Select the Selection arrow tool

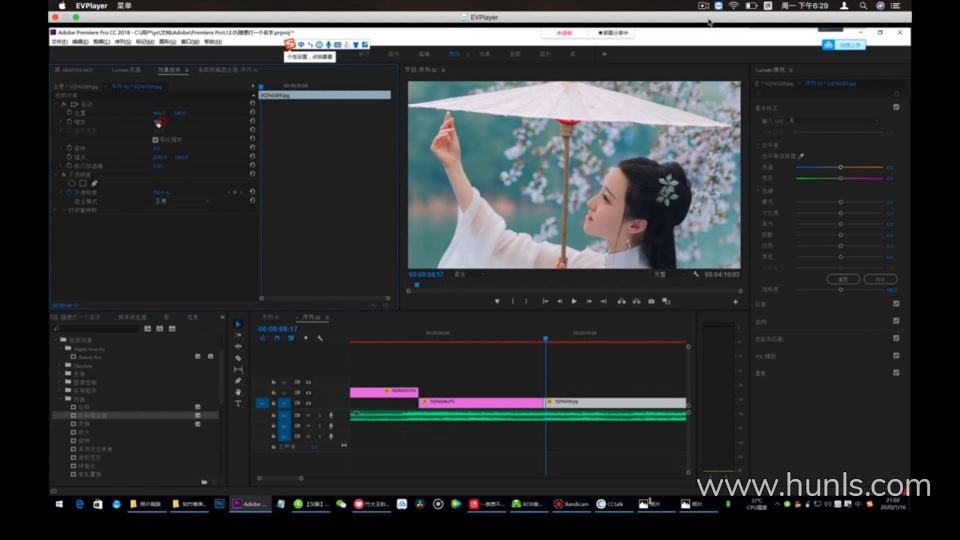tap(238, 324)
